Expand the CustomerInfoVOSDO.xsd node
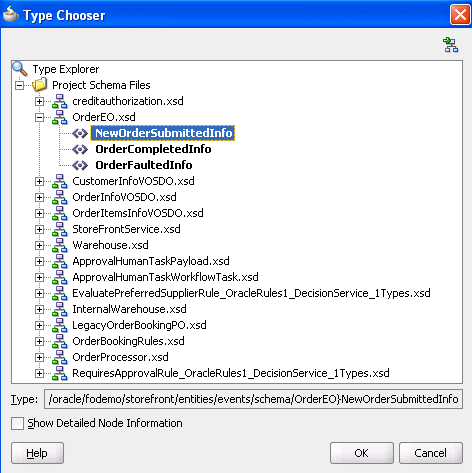The image size is (472, 473). coord(39,181)
